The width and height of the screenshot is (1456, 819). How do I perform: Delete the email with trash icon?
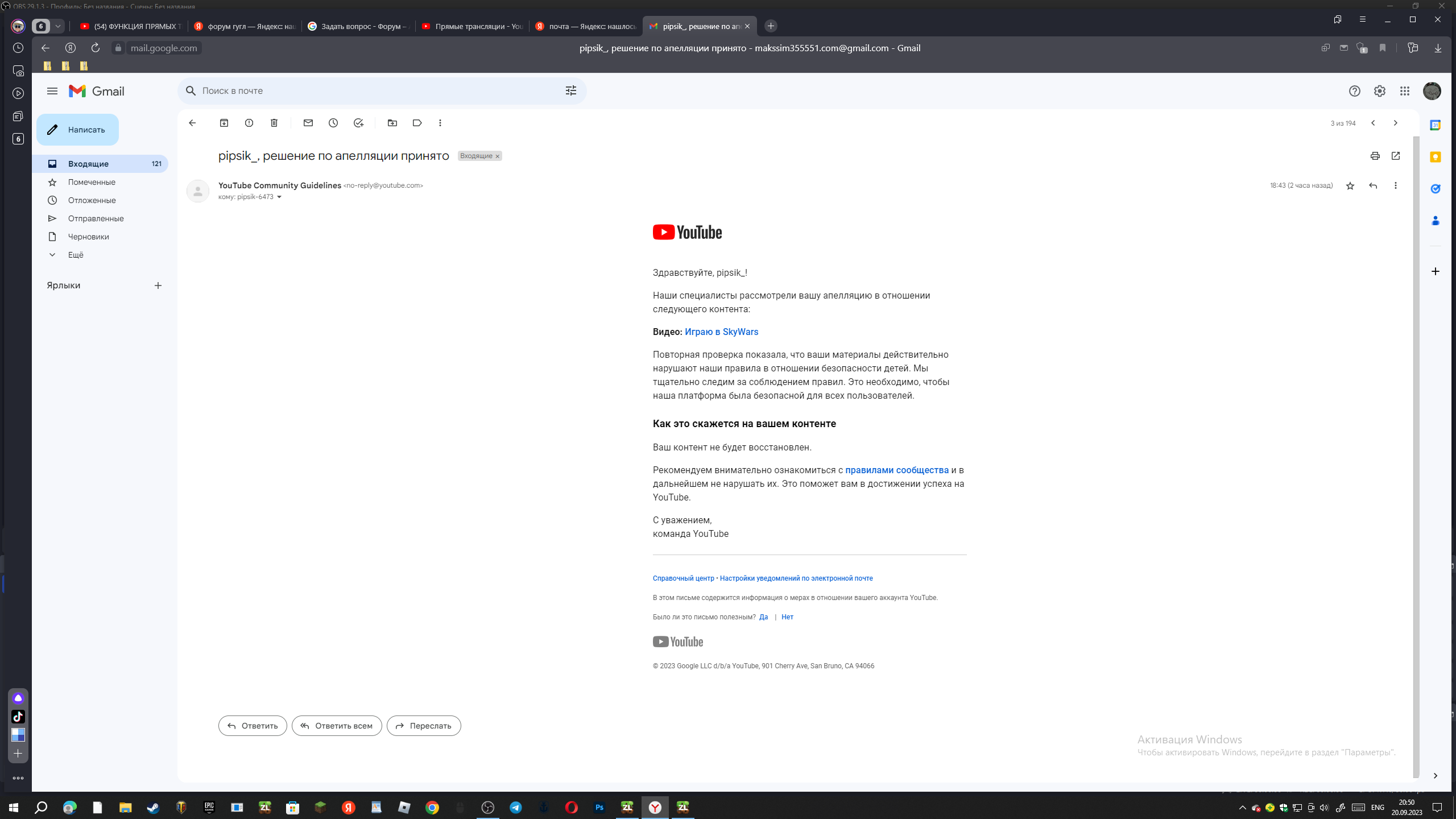(274, 123)
